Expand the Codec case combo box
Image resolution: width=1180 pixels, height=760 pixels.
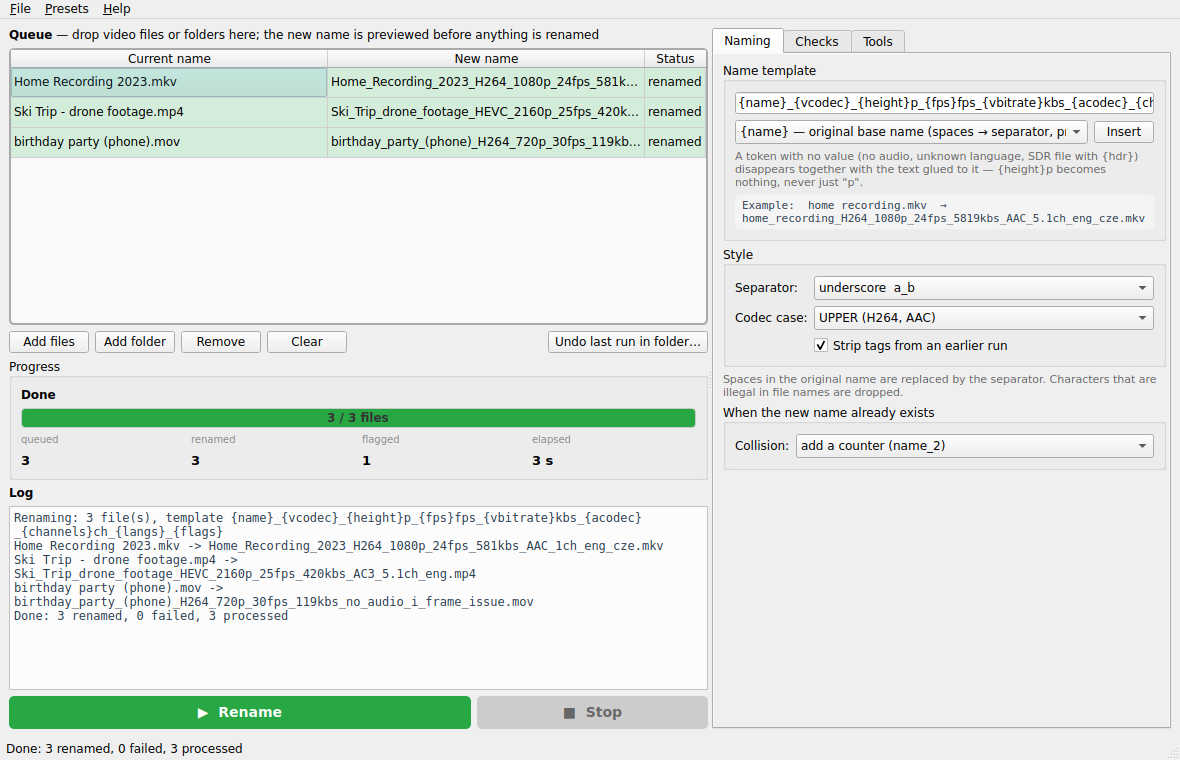pyautogui.click(x=983, y=318)
